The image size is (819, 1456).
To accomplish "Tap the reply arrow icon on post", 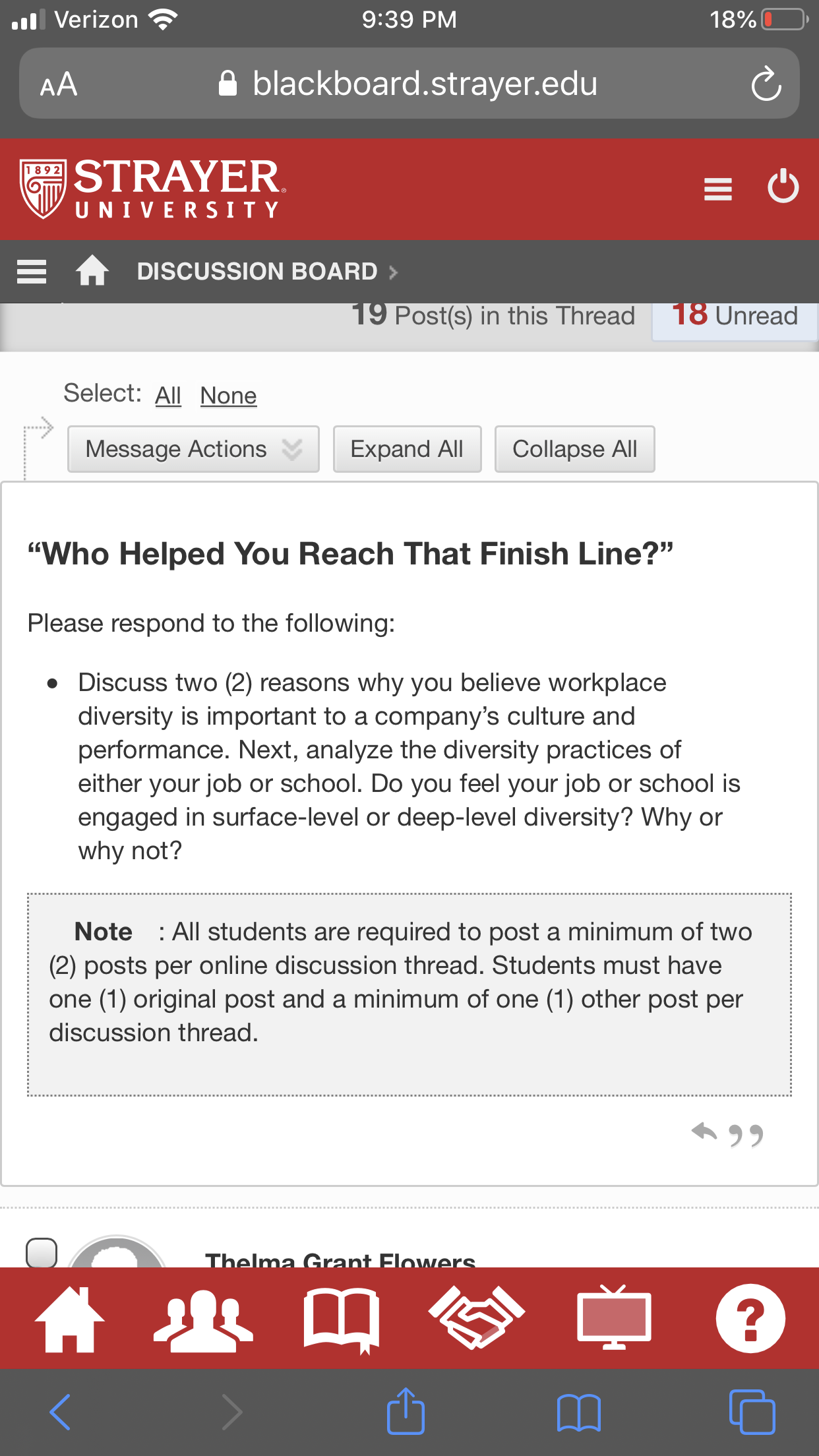I will click(x=704, y=1133).
